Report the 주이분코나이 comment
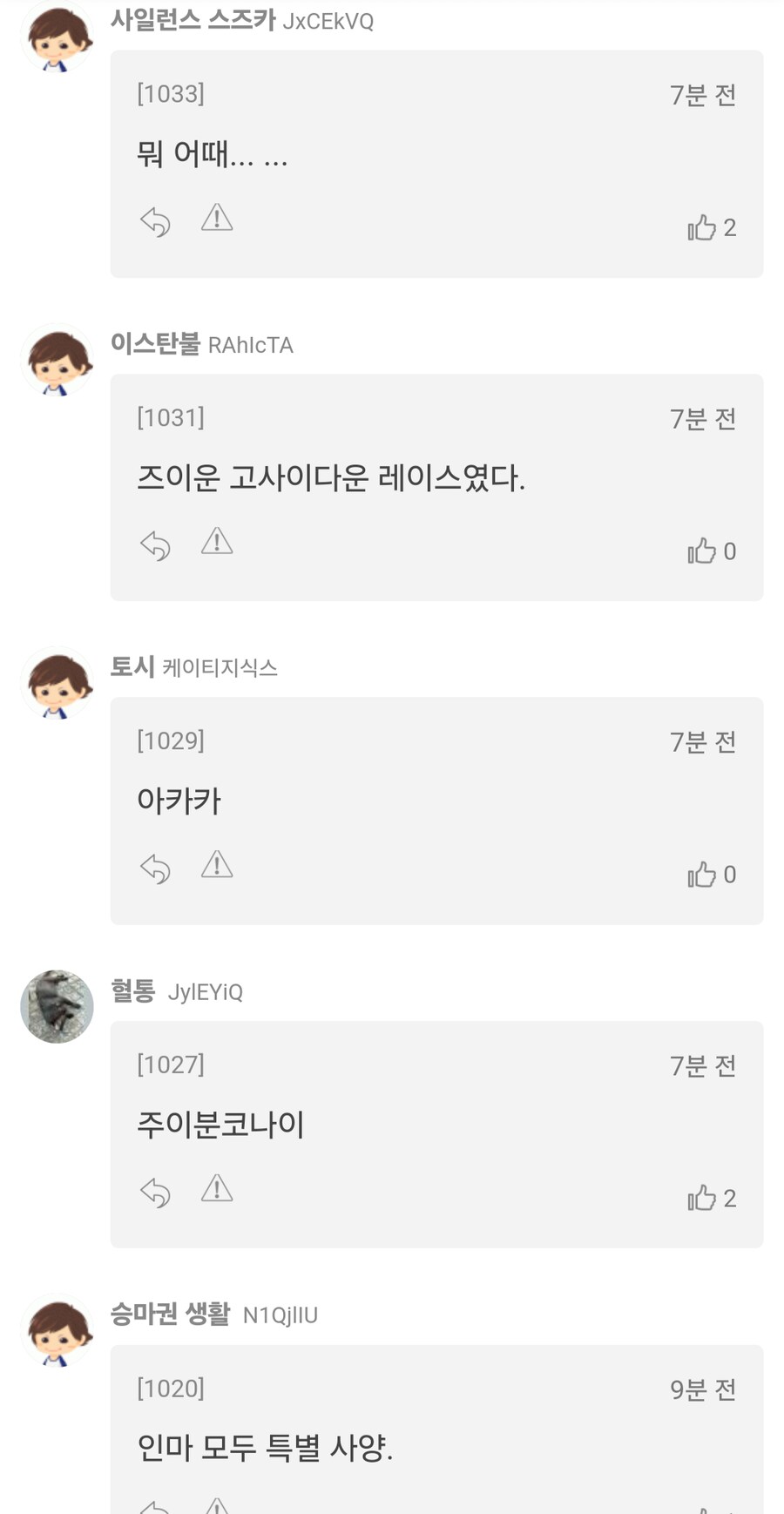Screen dimensions: 784x1514 [x=217, y=1189]
